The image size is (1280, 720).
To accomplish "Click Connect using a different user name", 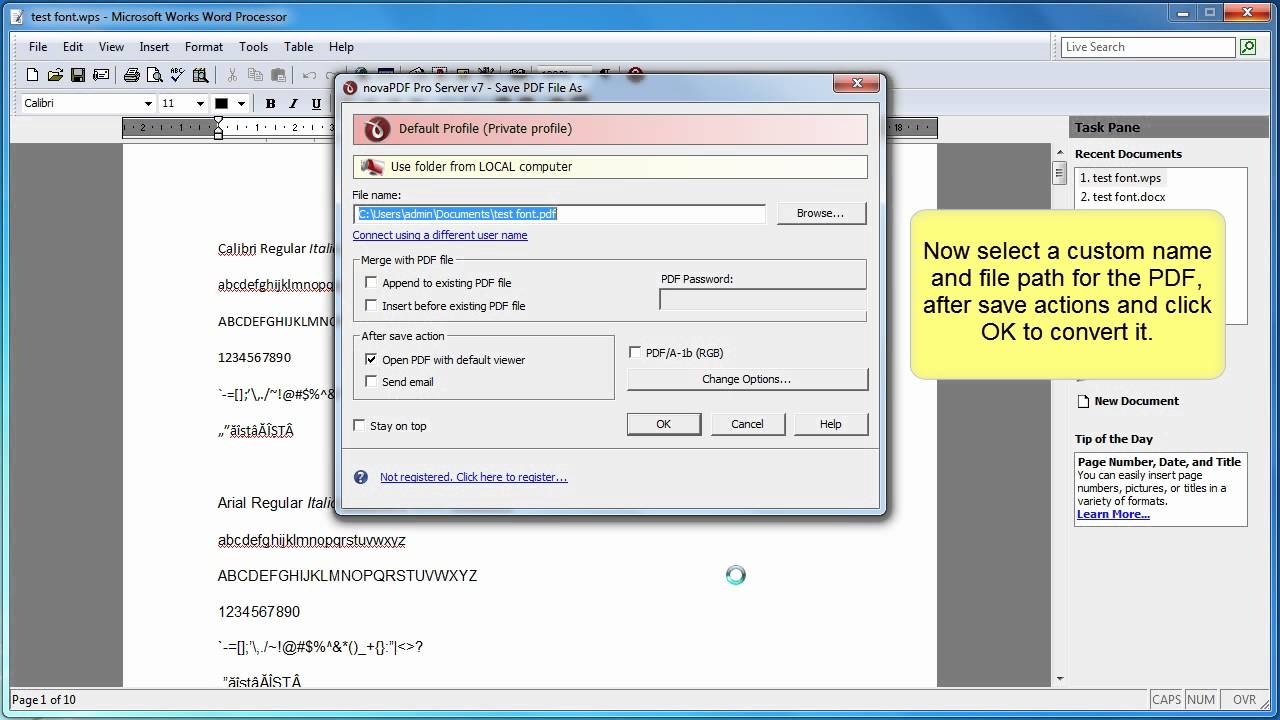I will click(440, 235).
